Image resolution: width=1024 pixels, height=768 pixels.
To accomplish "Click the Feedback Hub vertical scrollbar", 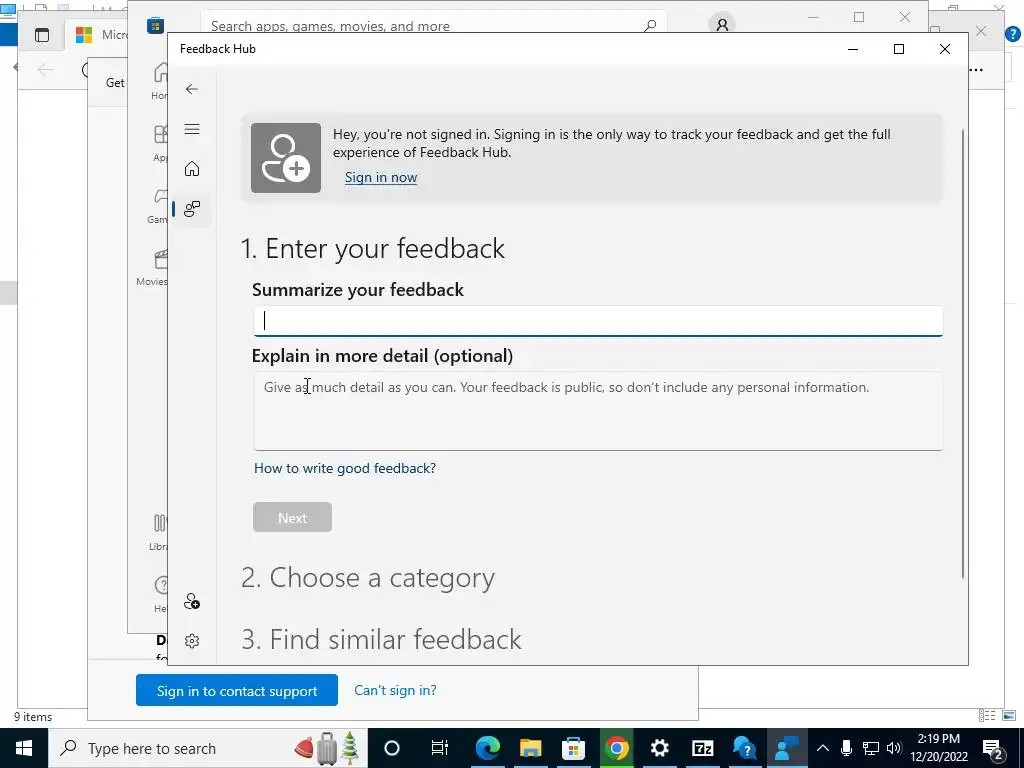I will click(963, 353).
